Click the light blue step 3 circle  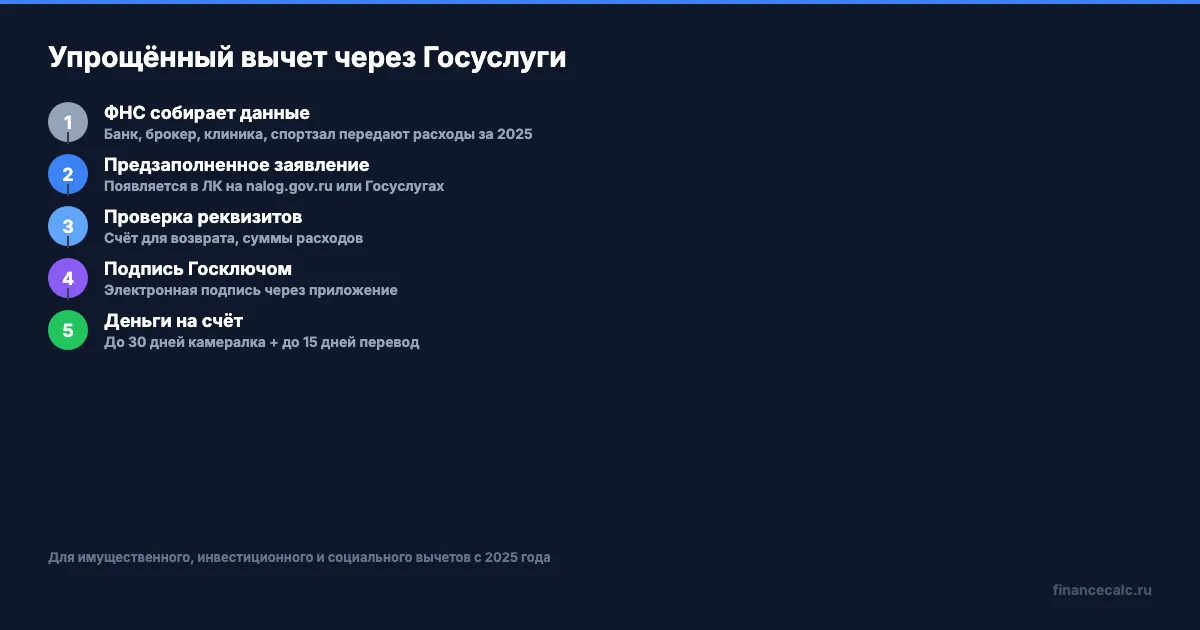[68, 226]
